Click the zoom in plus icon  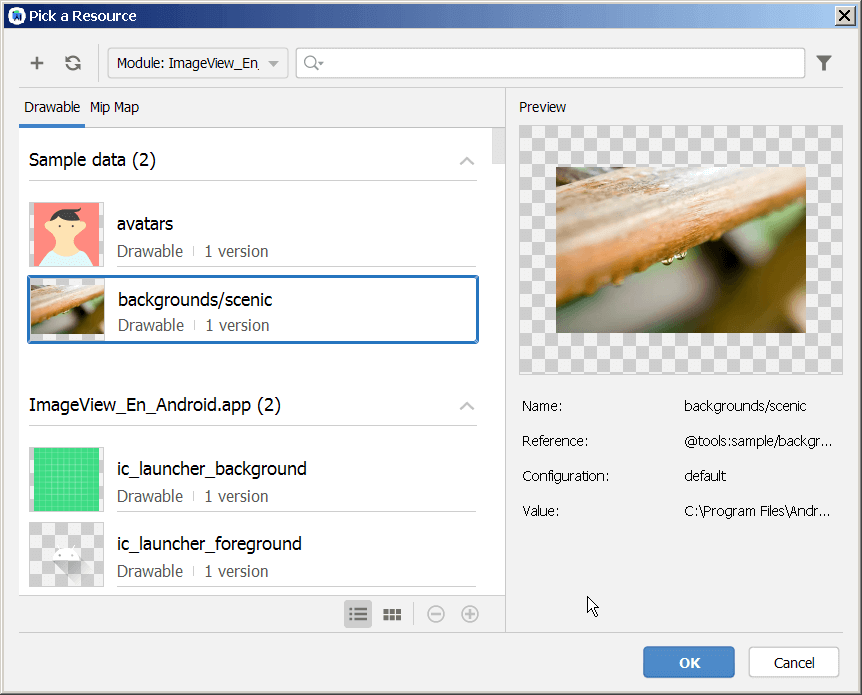470,614
